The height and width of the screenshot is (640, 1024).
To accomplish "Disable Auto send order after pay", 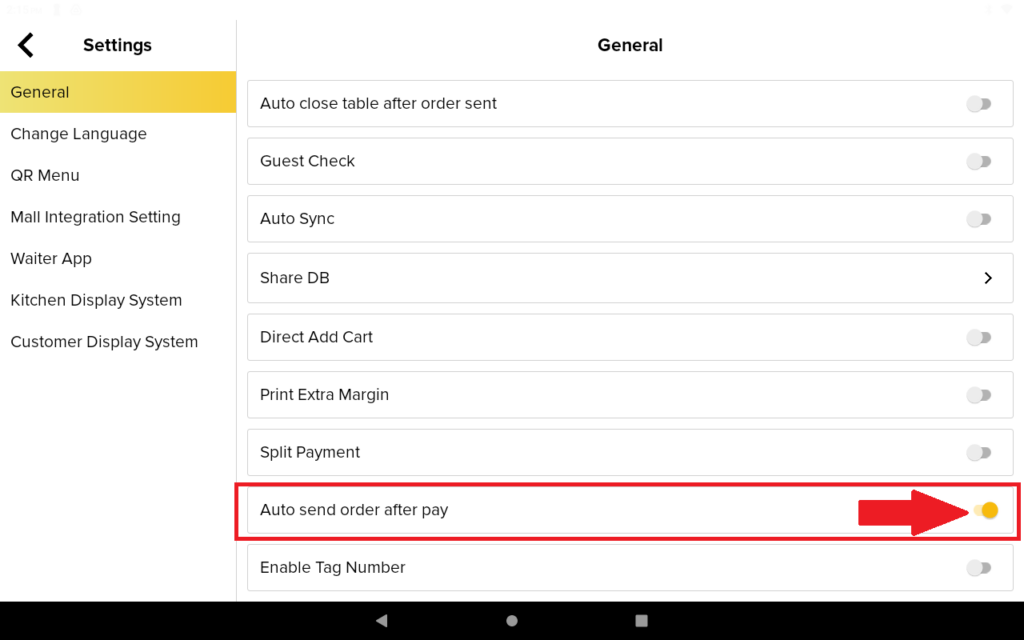I will coord(985,511).
